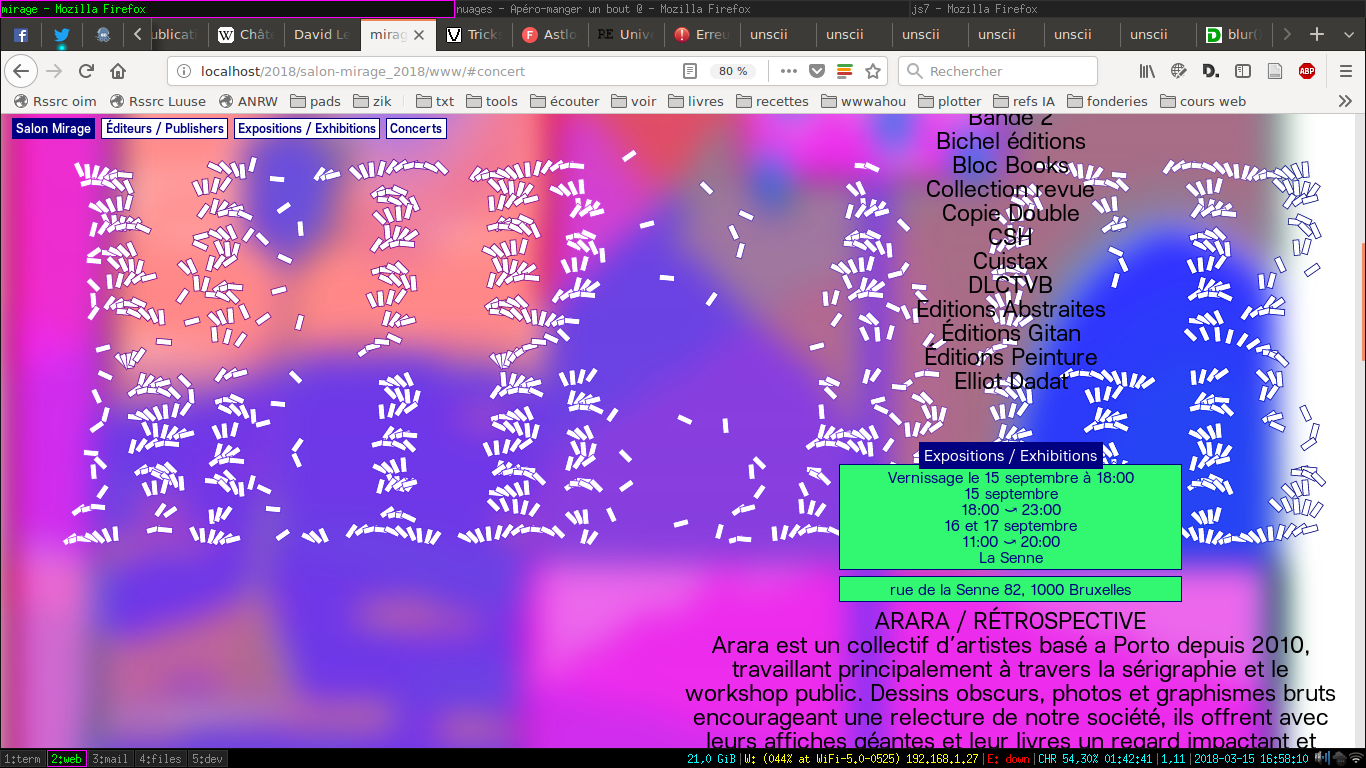This screenshot has height=768, width=1366.
Task: Bookmark this page with the star icon
Action: click(x=873, y=71)
